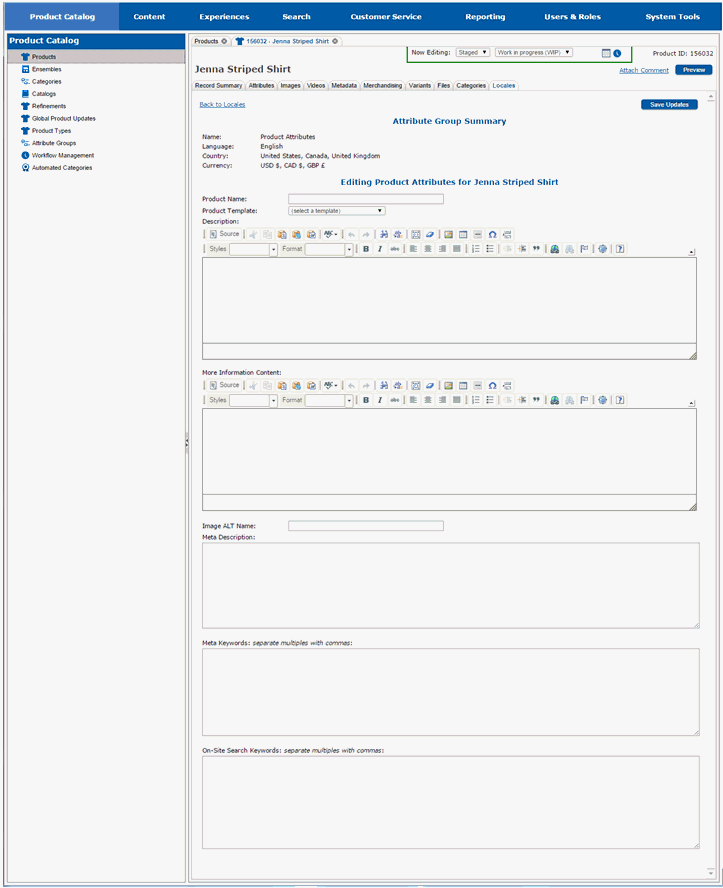Close the 156032 Jenna Striped Shirt tab
This screenshot has height=888, width=723.
pyautogui.click(x=335, y=41)
